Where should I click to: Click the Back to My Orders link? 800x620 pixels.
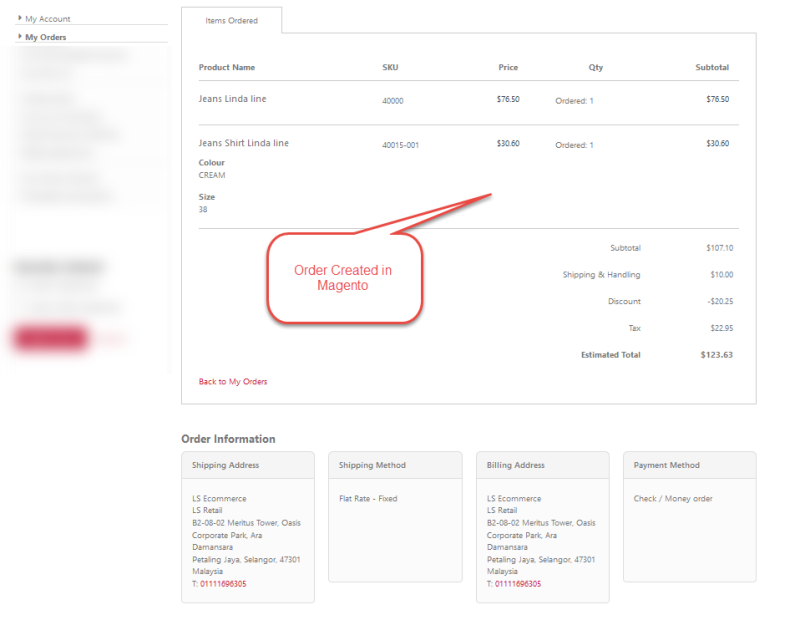pos(233,382)
